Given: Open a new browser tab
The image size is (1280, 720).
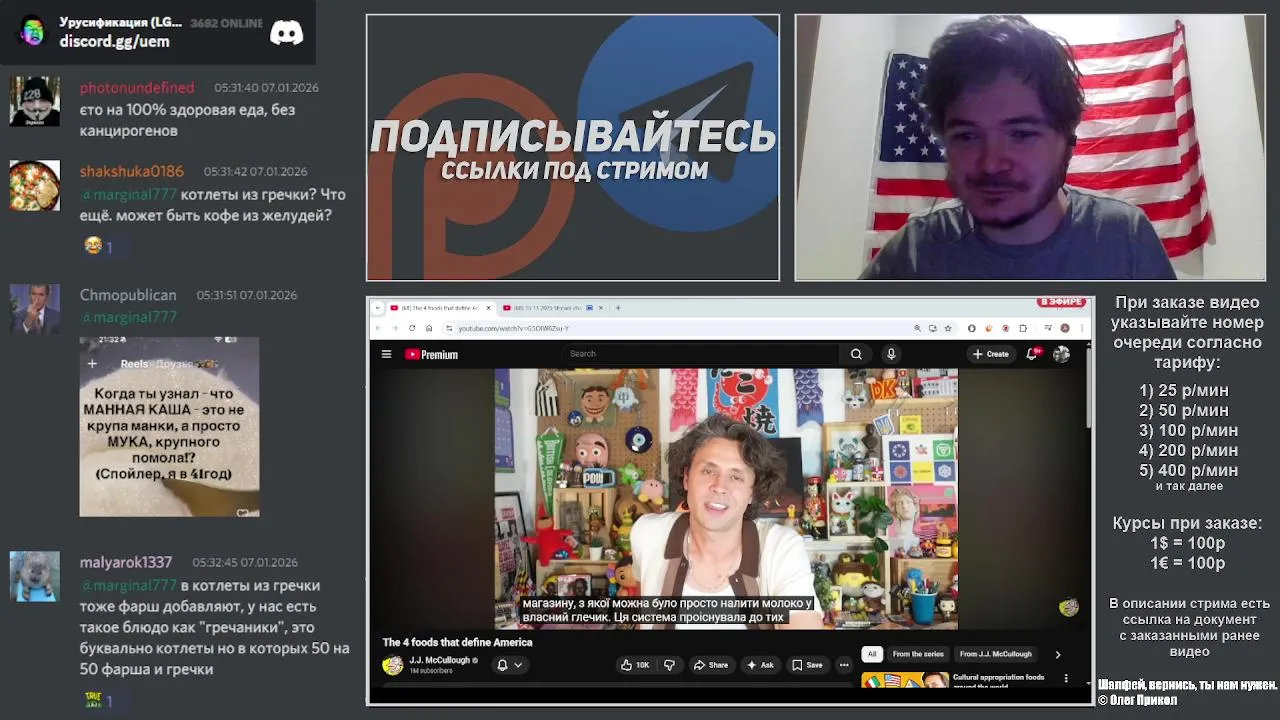Looking at the screenshot, I should tap(618, 308).
